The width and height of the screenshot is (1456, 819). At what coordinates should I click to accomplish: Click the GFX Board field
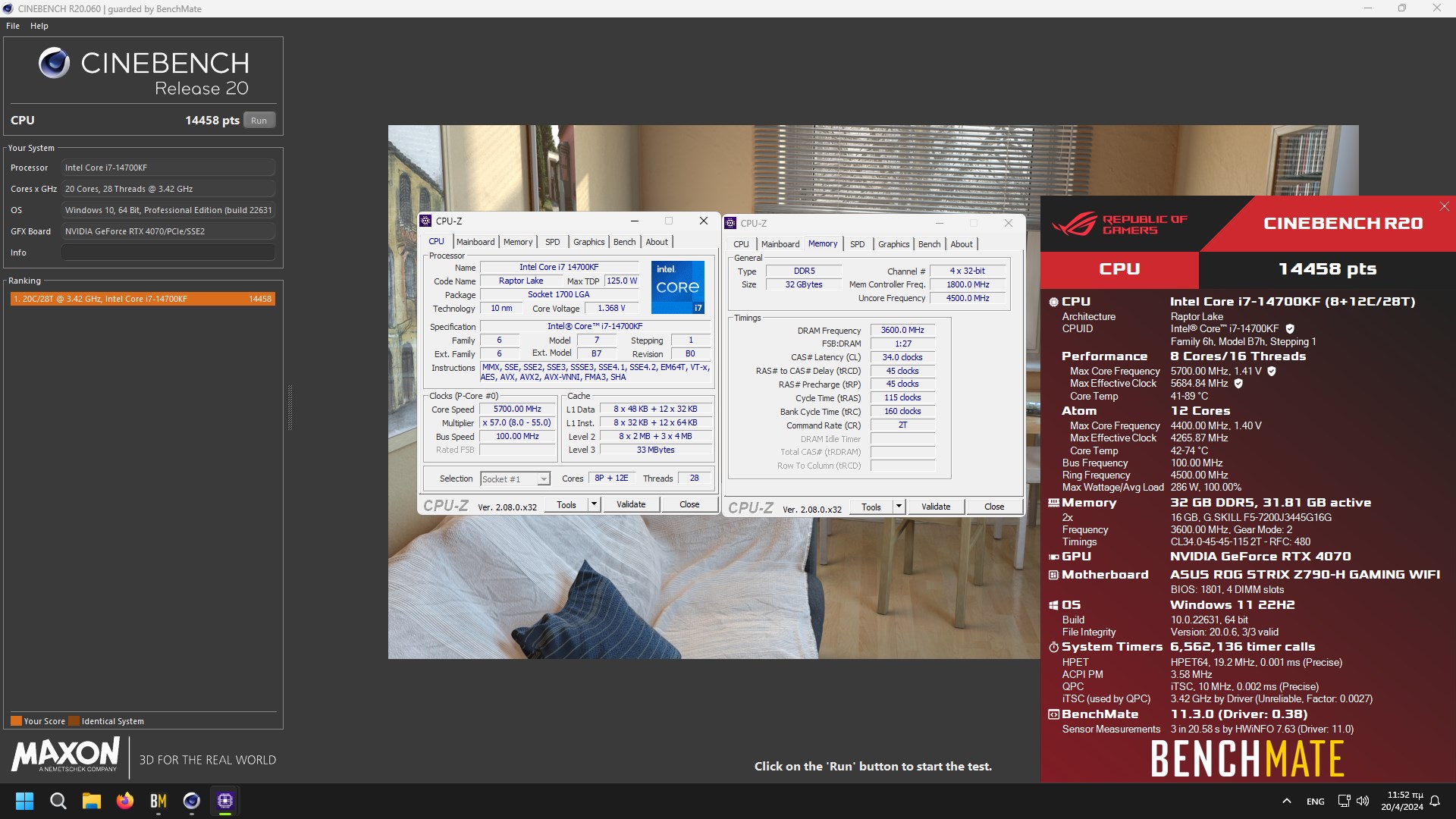[168, 231]
